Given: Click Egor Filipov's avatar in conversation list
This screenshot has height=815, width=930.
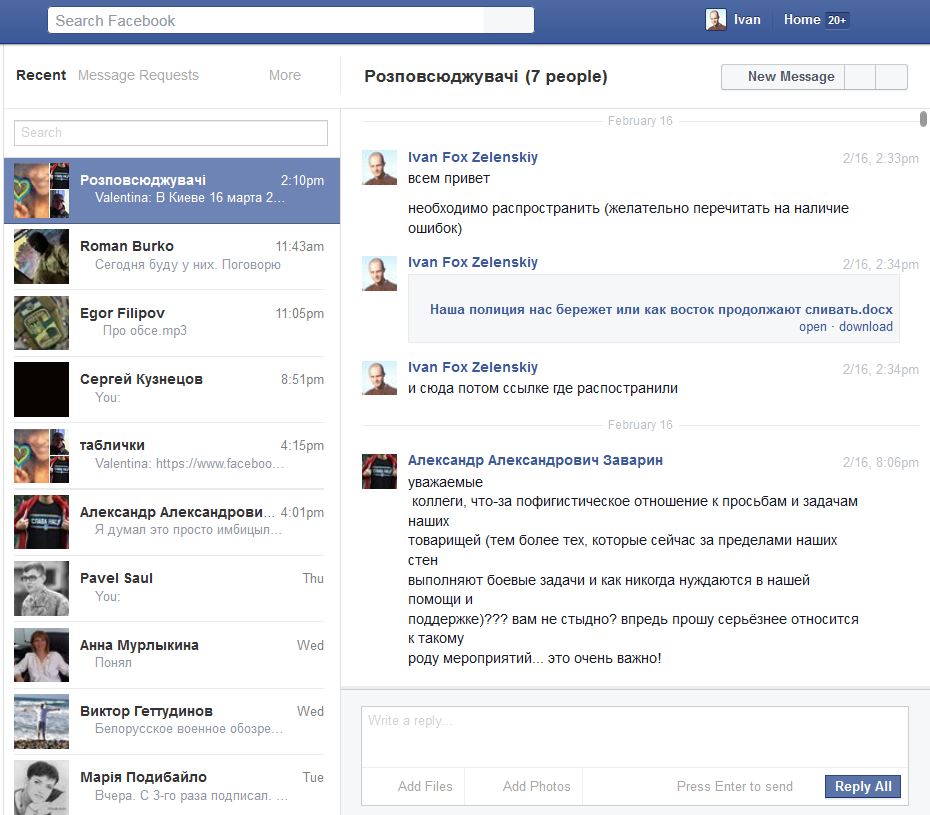Looking at the screenshot, I should pyautogui.click(x=41, y=323).
